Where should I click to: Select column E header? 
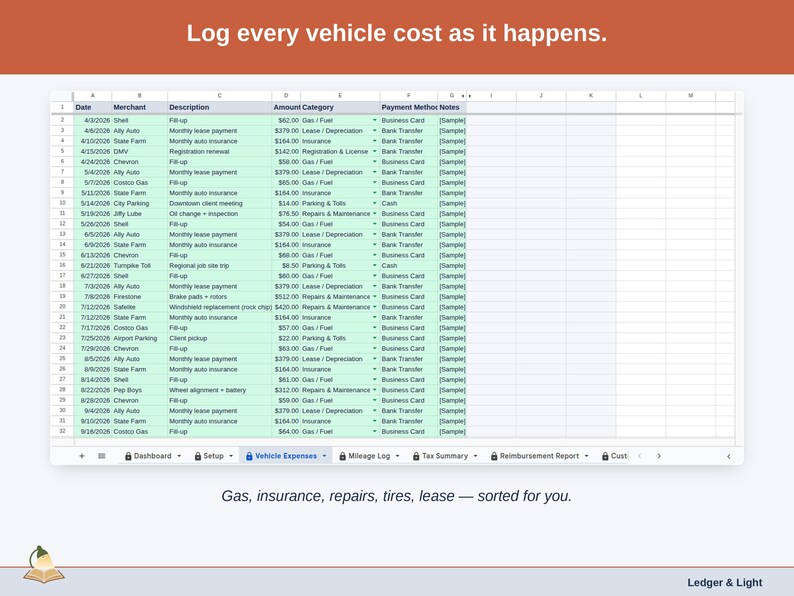[340, 96]
